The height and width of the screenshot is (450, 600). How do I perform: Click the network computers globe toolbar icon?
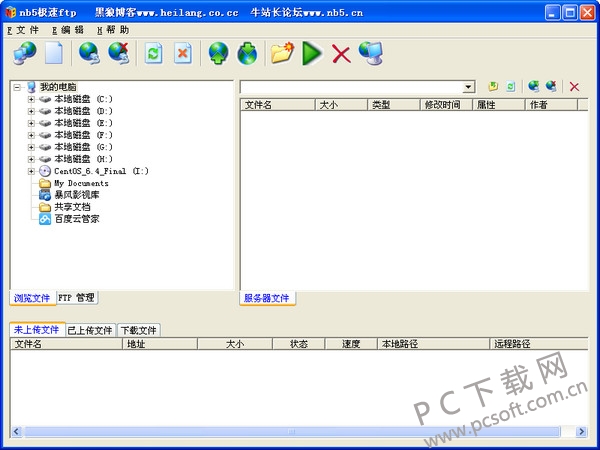pyautogui.click(x=25, y=53)
